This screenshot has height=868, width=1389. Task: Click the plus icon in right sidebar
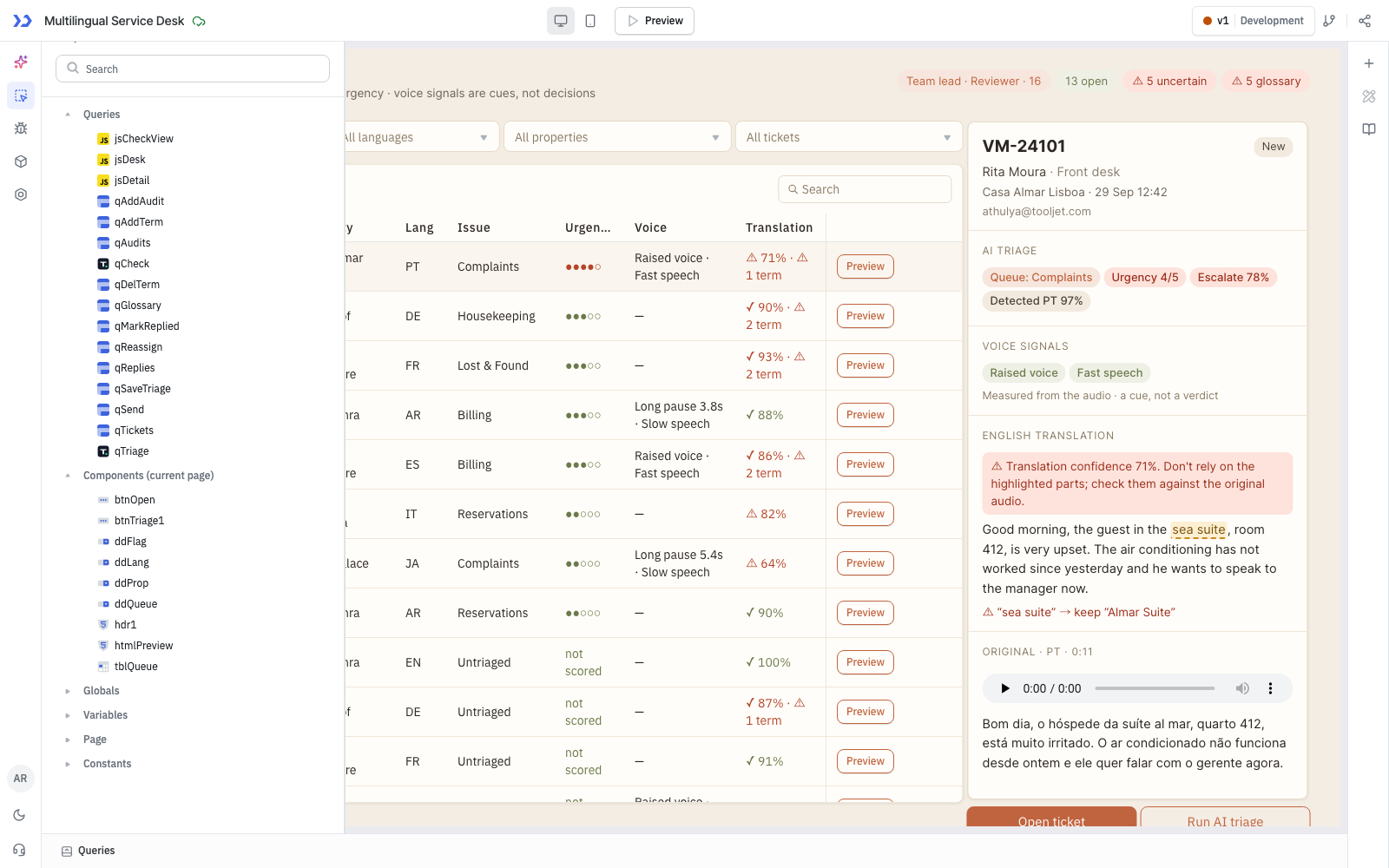pyautogui.click(x=1369, y=63)
